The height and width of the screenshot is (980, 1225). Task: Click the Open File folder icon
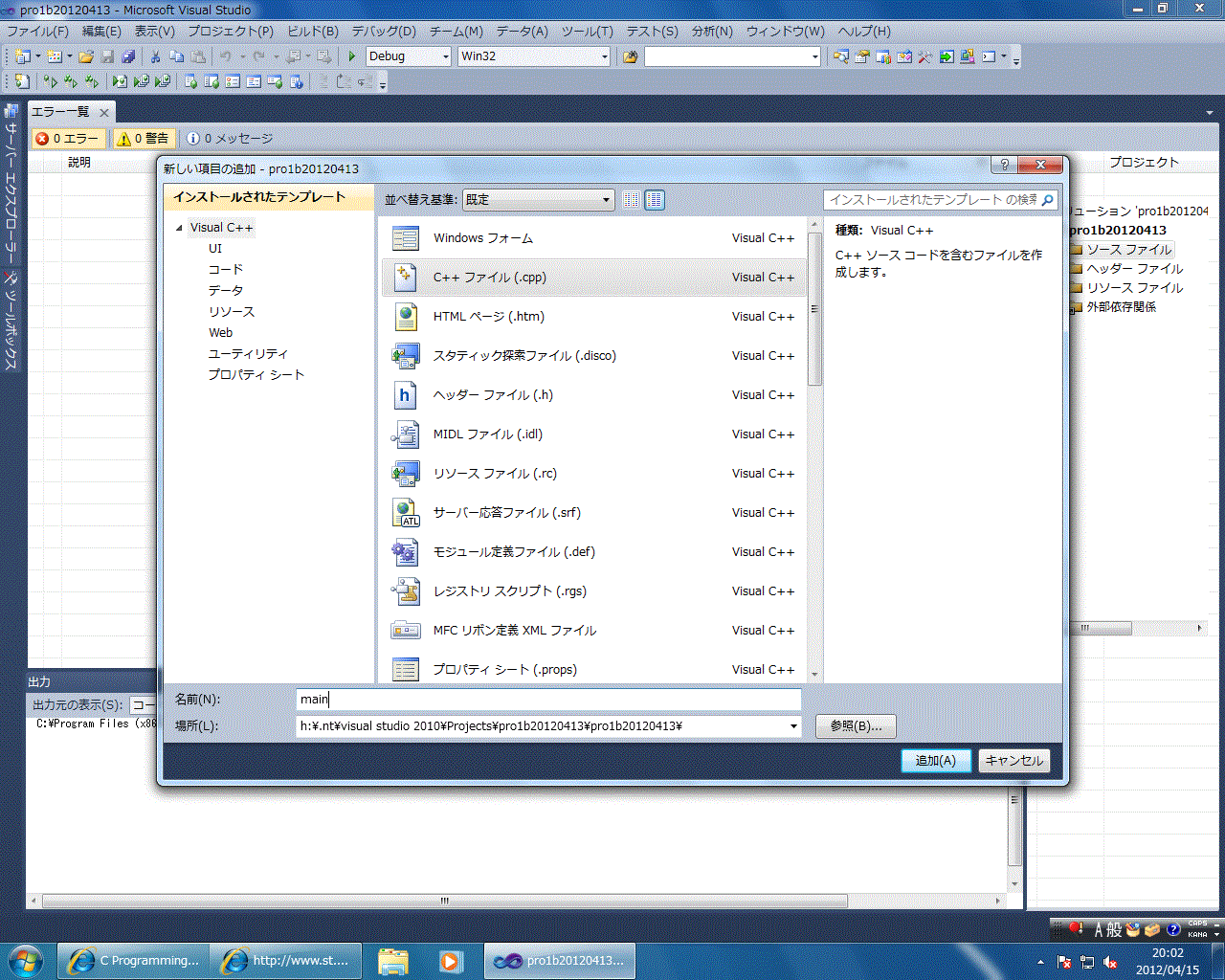click(86, 56)
